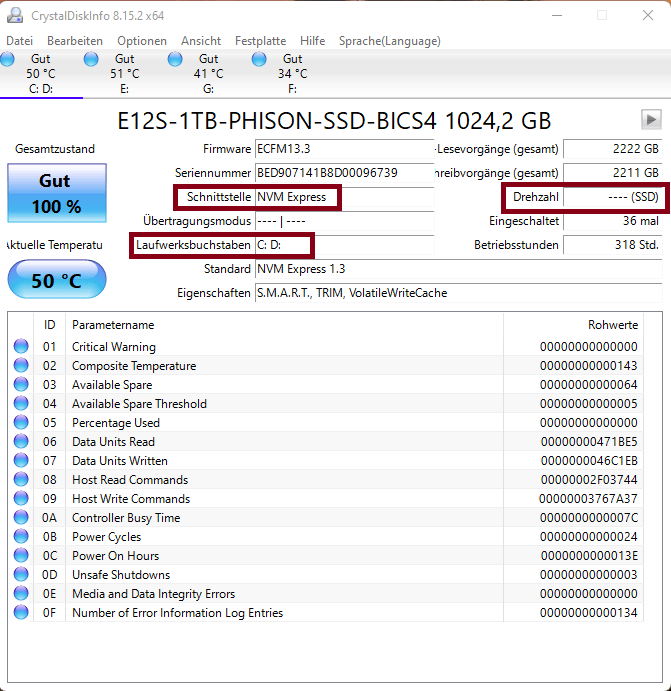Click status orb for Host Read Commands

(21, 479)
